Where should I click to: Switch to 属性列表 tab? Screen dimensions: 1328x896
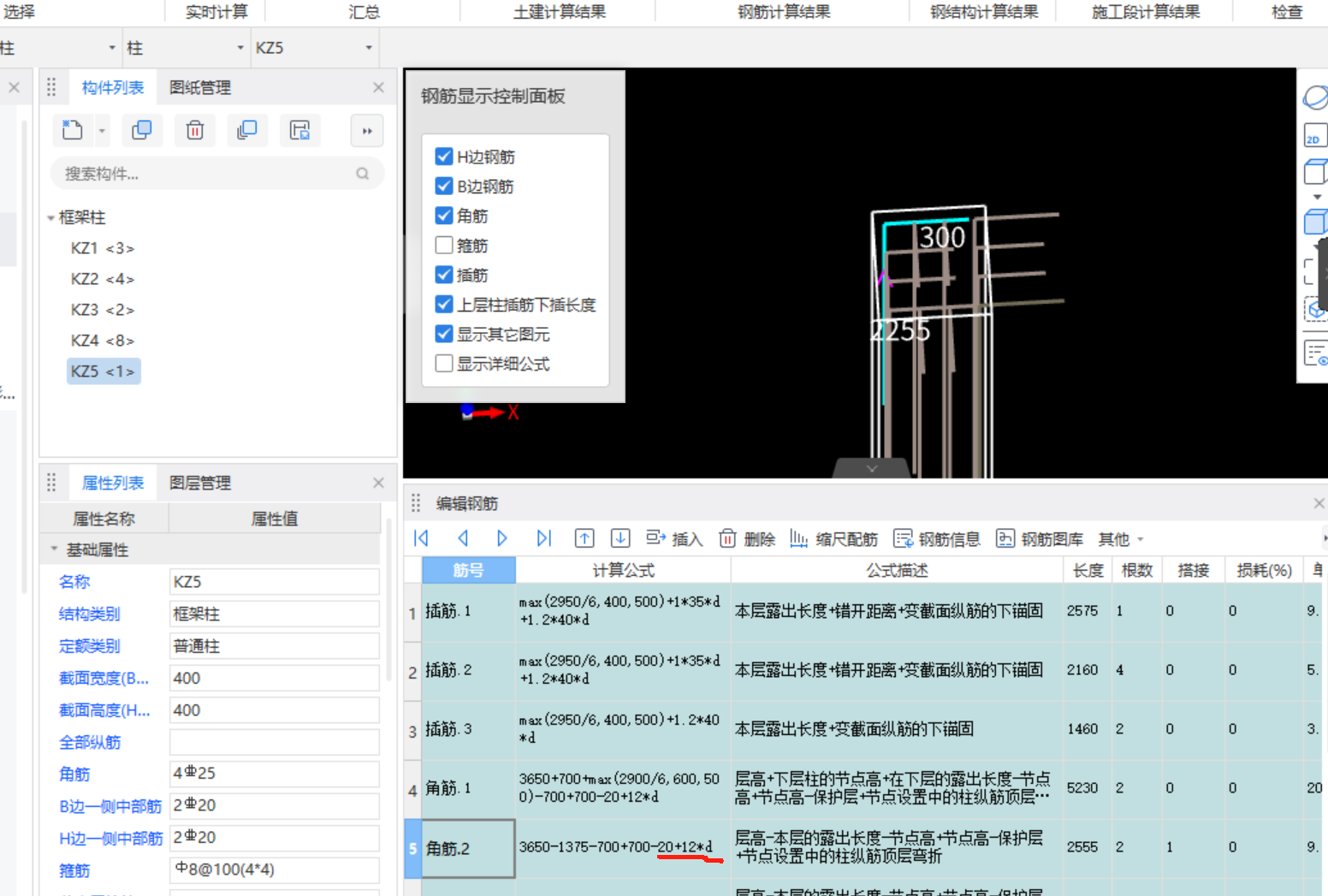(113, 483)
